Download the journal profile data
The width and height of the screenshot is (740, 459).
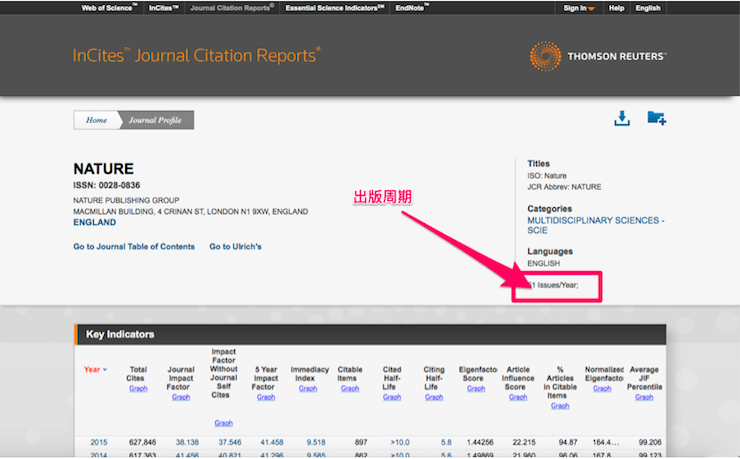[622, 118]
